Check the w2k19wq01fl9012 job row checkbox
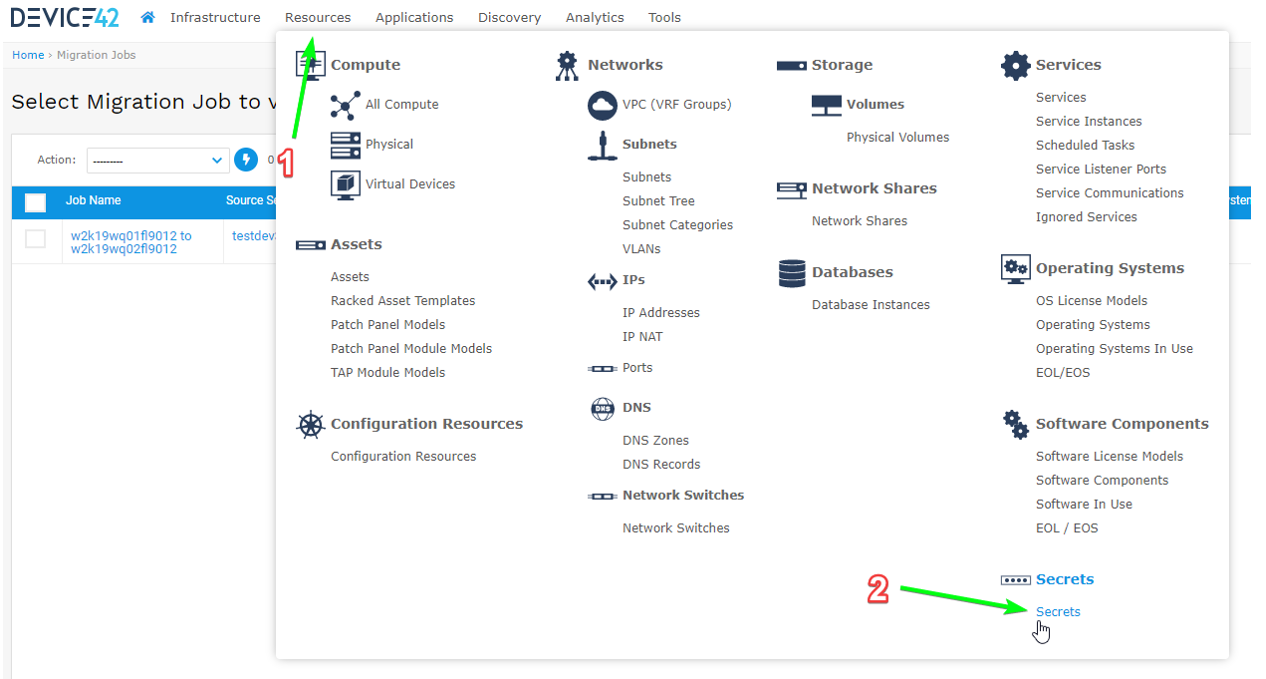This screenshot has width=1266, height=679. (35, 238)
